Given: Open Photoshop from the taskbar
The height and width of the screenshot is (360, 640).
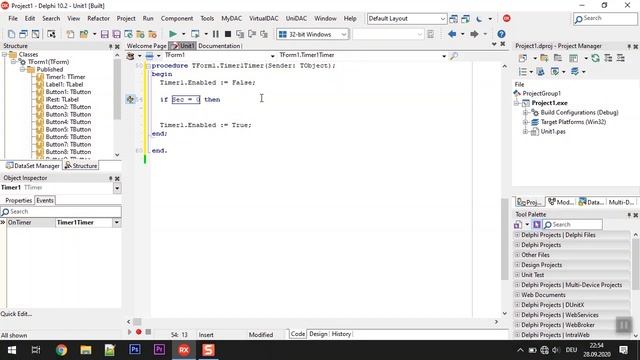Looking at the screenshot, I should coord(135,350).
